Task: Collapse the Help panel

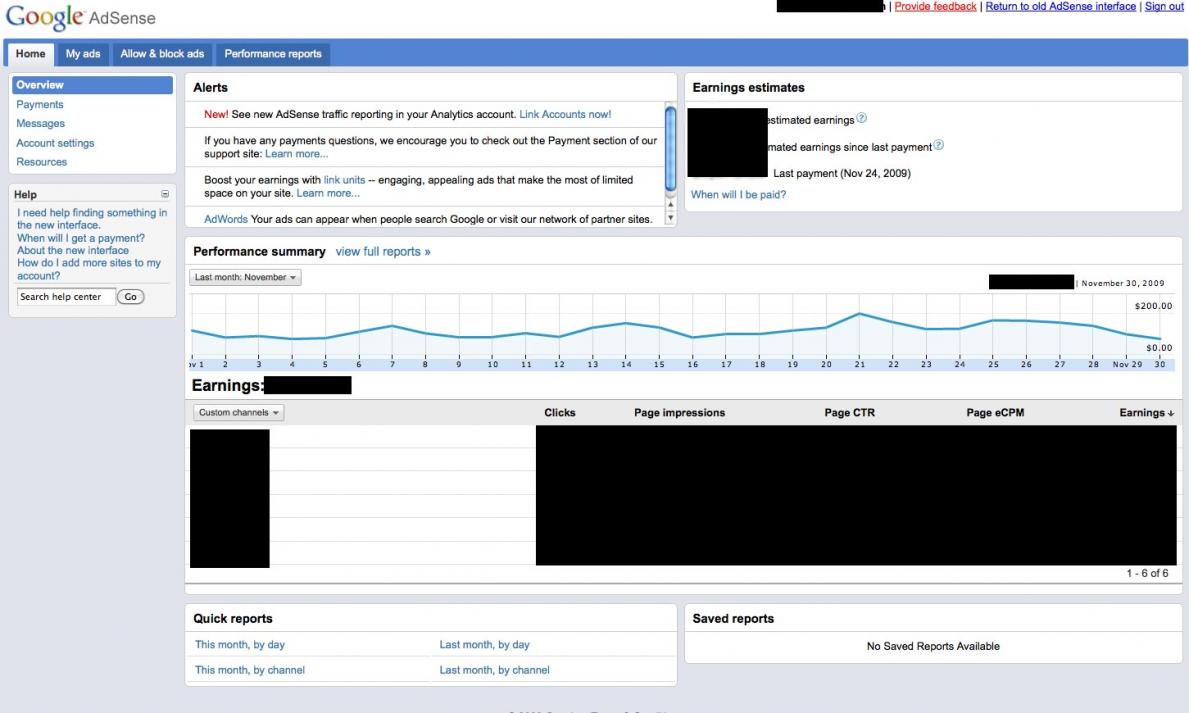Action: pos(165,194)
